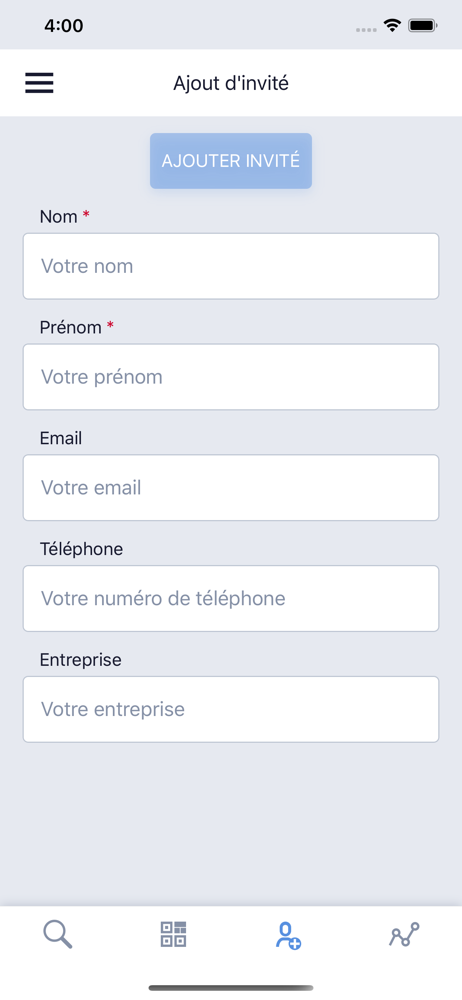Open the hamburger menu
This screenshot has height=1000, width=462.
tap(39, 83)
